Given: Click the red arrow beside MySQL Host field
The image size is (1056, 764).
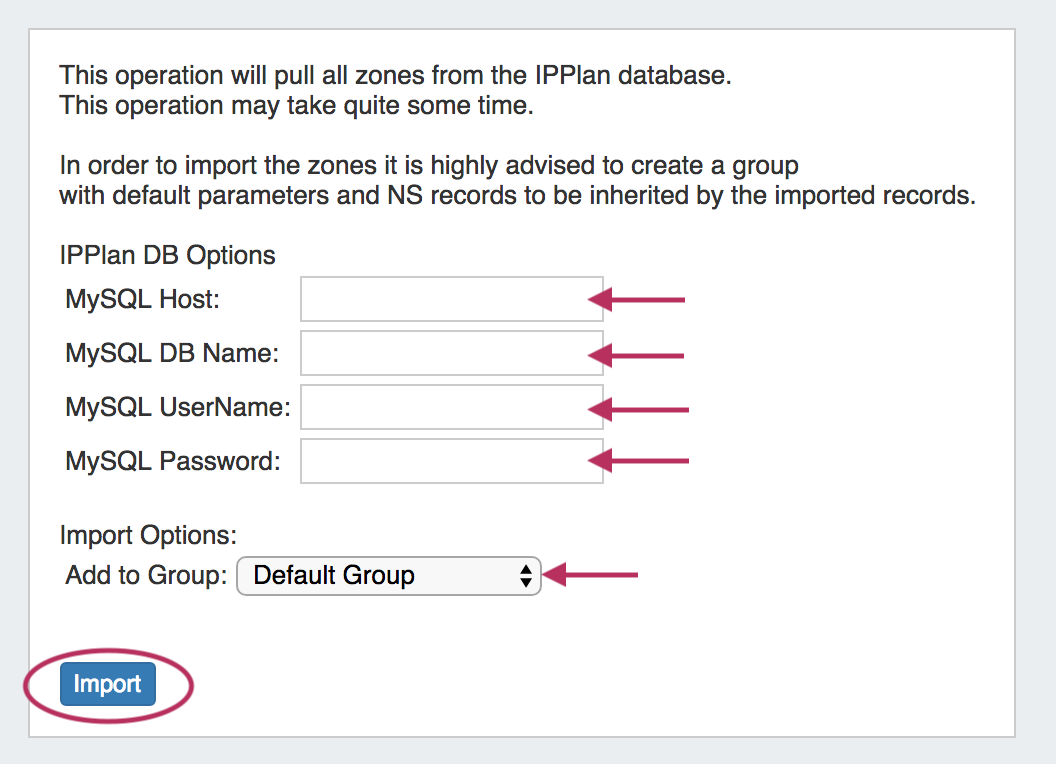Looking at the screenshot, I should [x=637, y=299].
